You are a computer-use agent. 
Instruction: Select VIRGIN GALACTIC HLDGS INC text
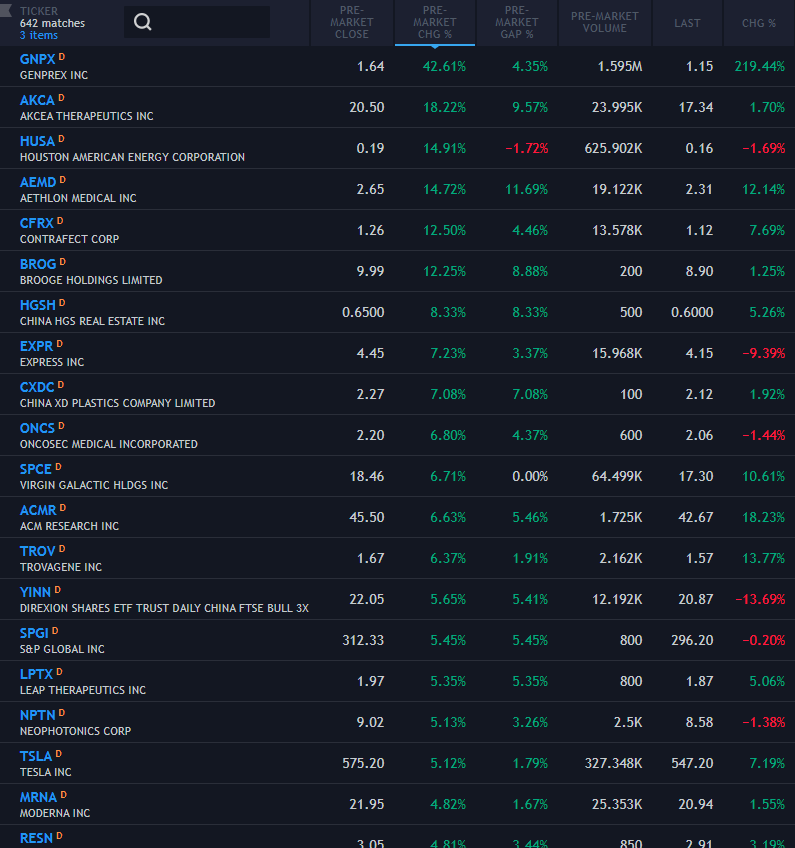pos(94,485)
